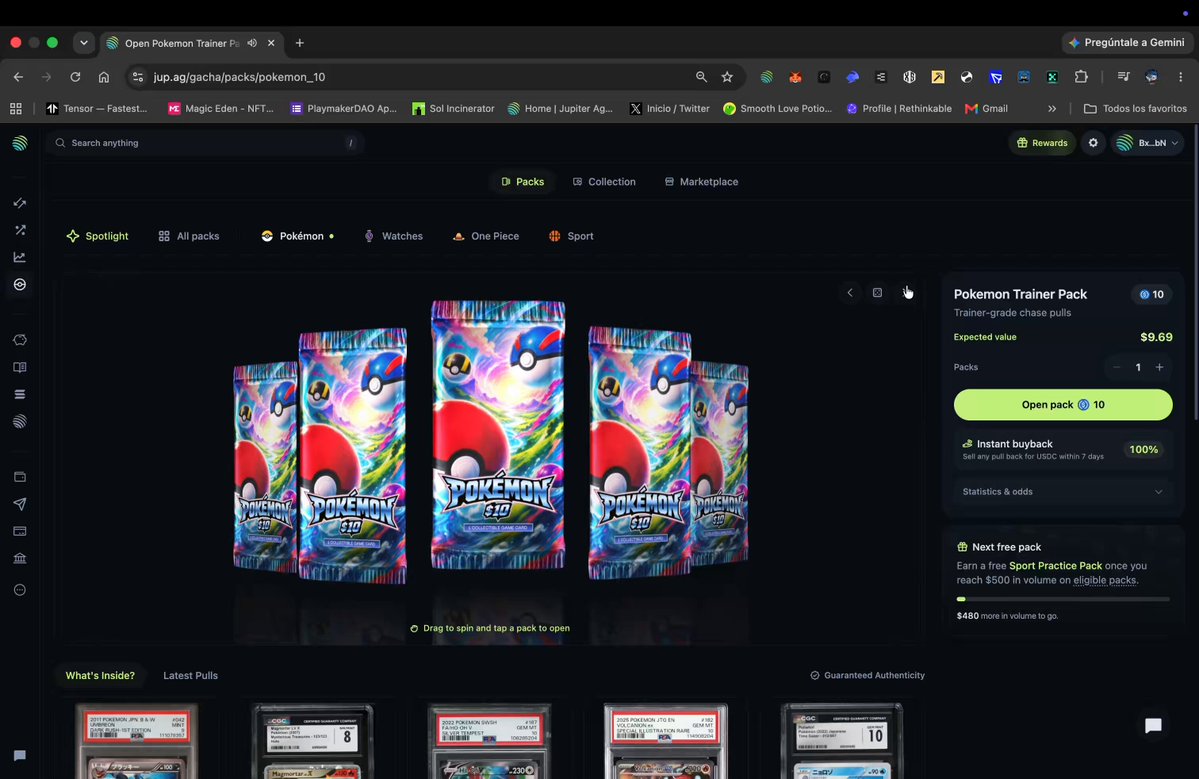
Task: Click the sidebar paper plane send icon
Action: [20, 504]
